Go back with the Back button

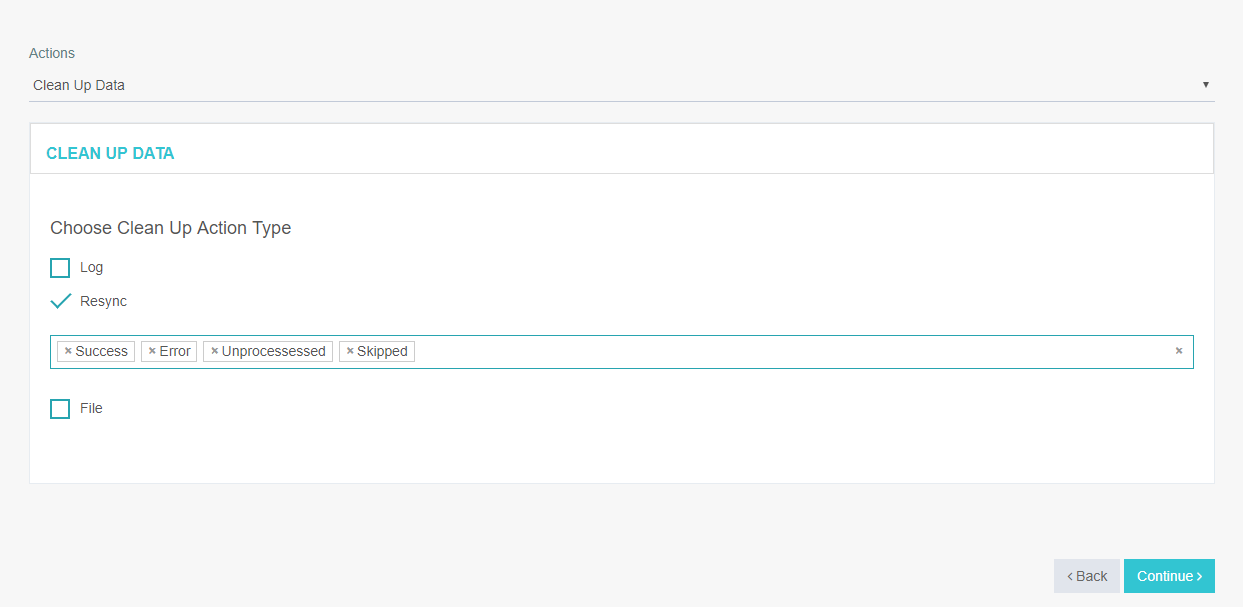pyautogui.click(x=1087, y=576)
